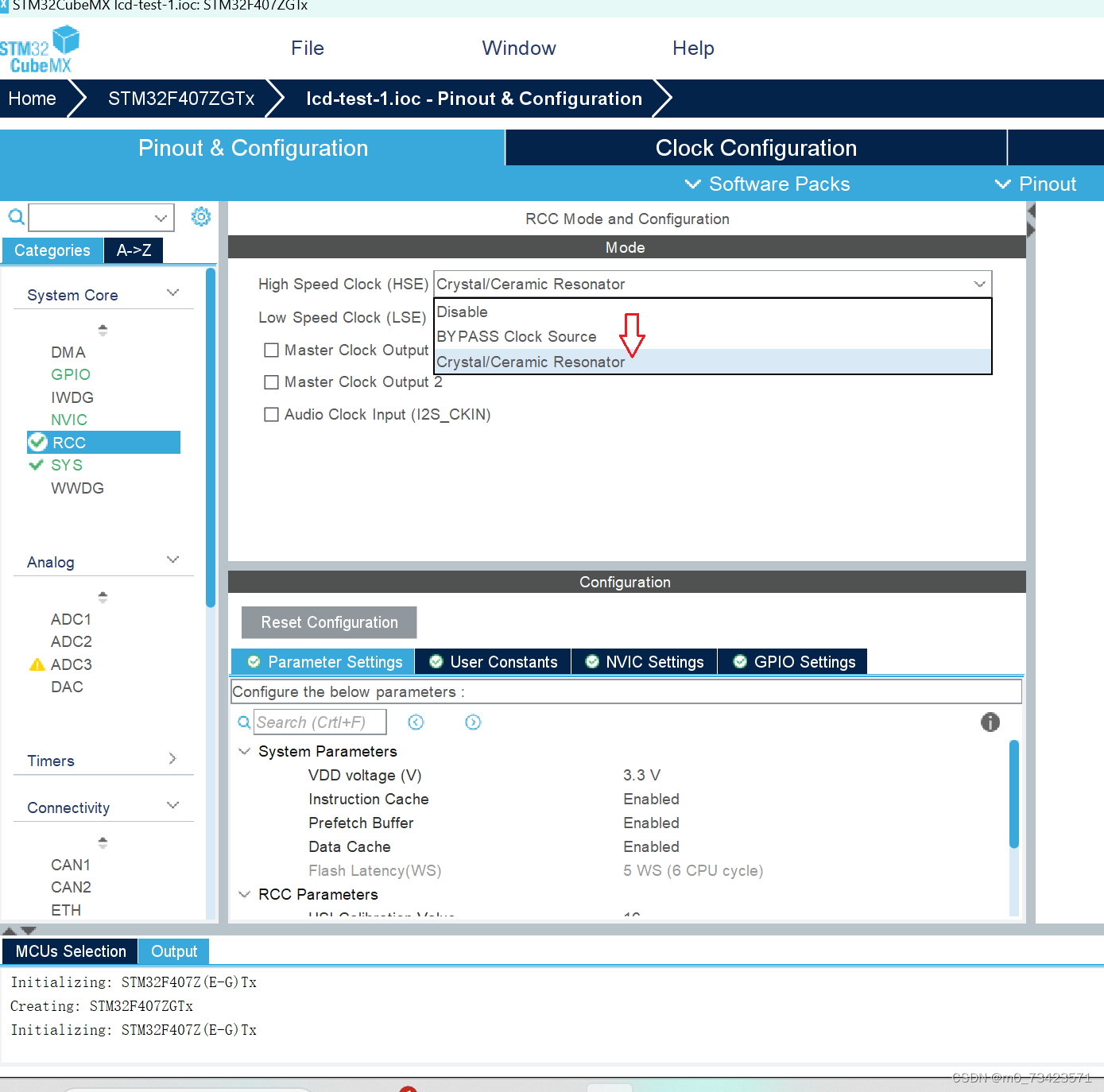This screenshot has width=1104, height=1092.
Task: Collapse the System Core category
Action: 172,293
